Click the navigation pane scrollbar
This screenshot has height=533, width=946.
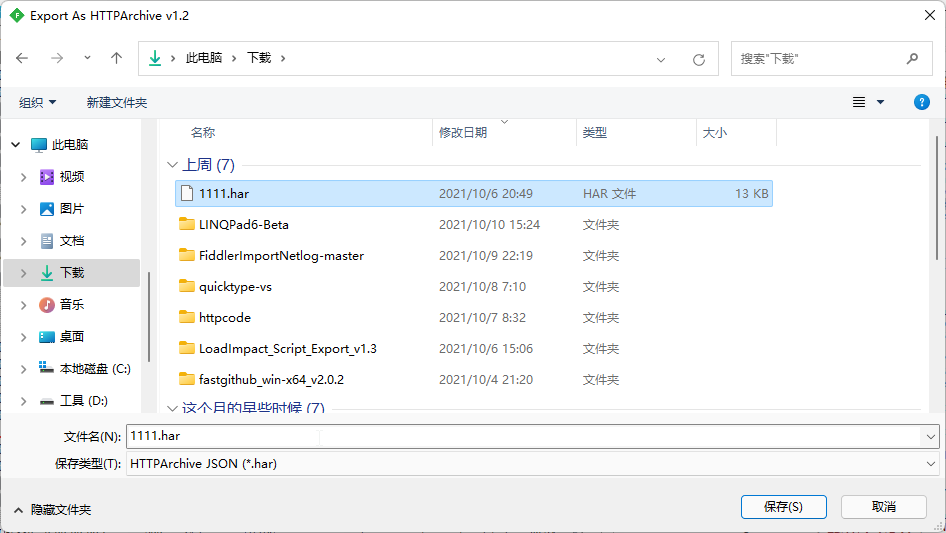(148, 317)
